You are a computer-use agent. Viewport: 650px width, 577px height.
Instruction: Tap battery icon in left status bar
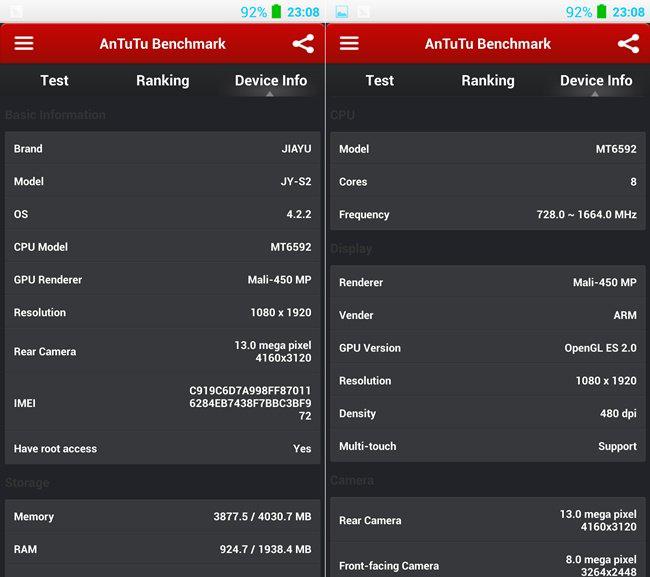tap(276, 11)
